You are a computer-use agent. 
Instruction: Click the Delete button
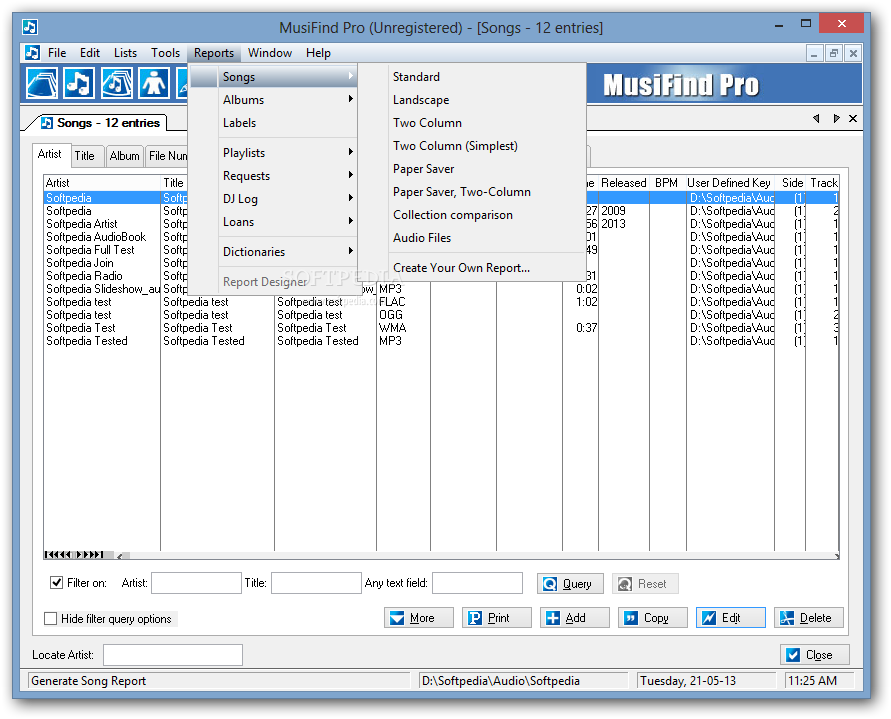coord(809,618)
